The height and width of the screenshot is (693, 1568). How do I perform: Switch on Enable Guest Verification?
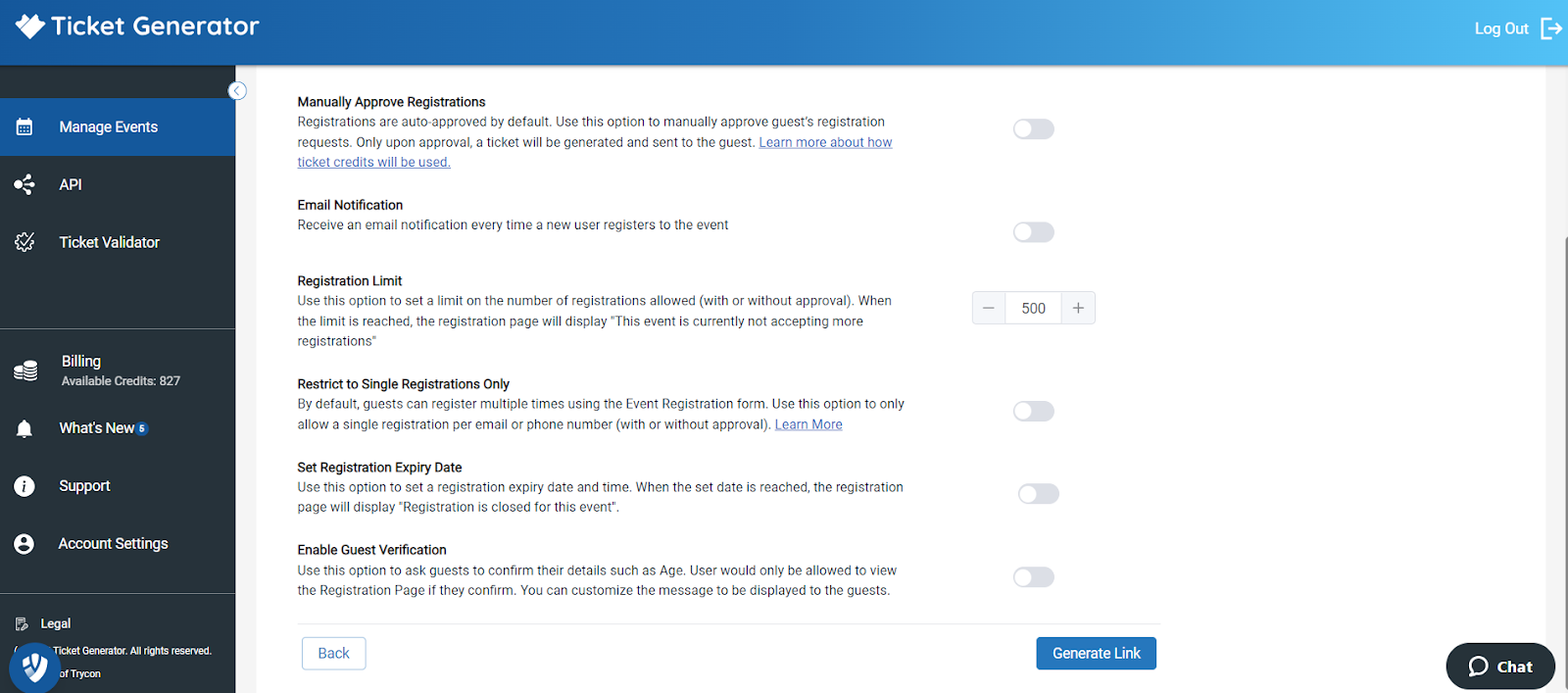coord(1033,577)
